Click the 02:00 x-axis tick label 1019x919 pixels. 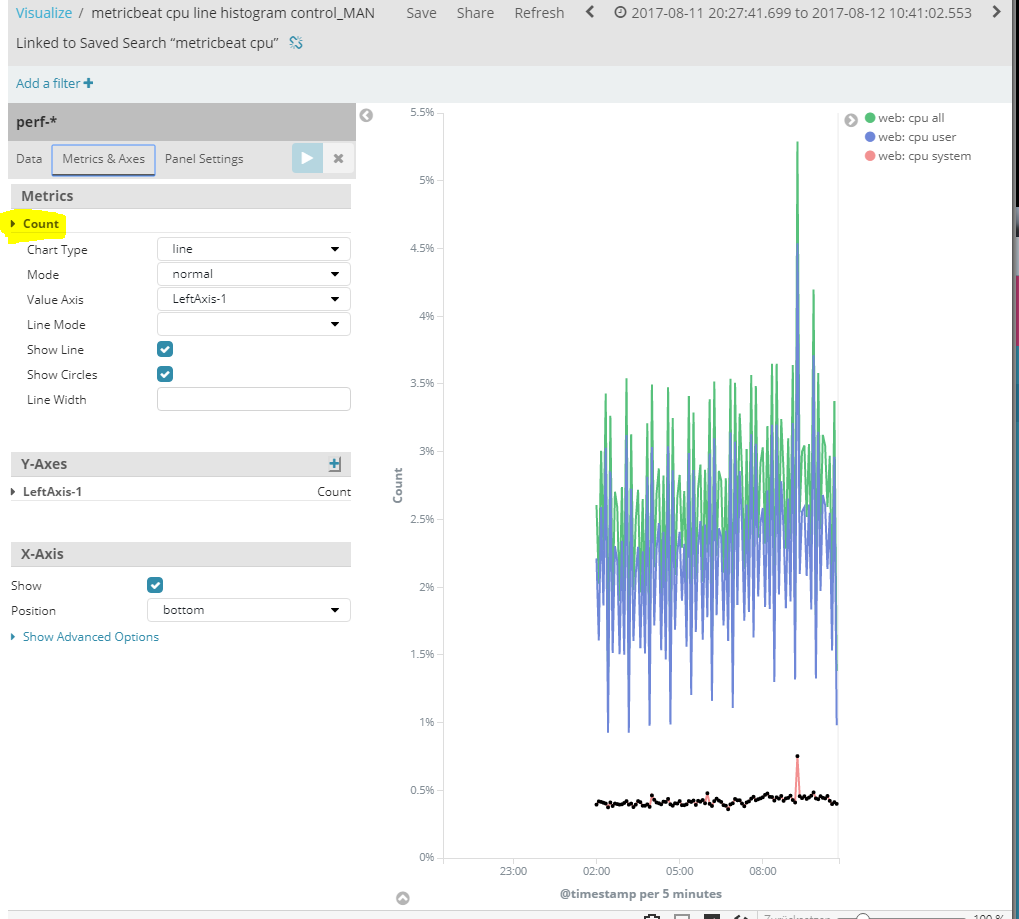coord(597,871)
